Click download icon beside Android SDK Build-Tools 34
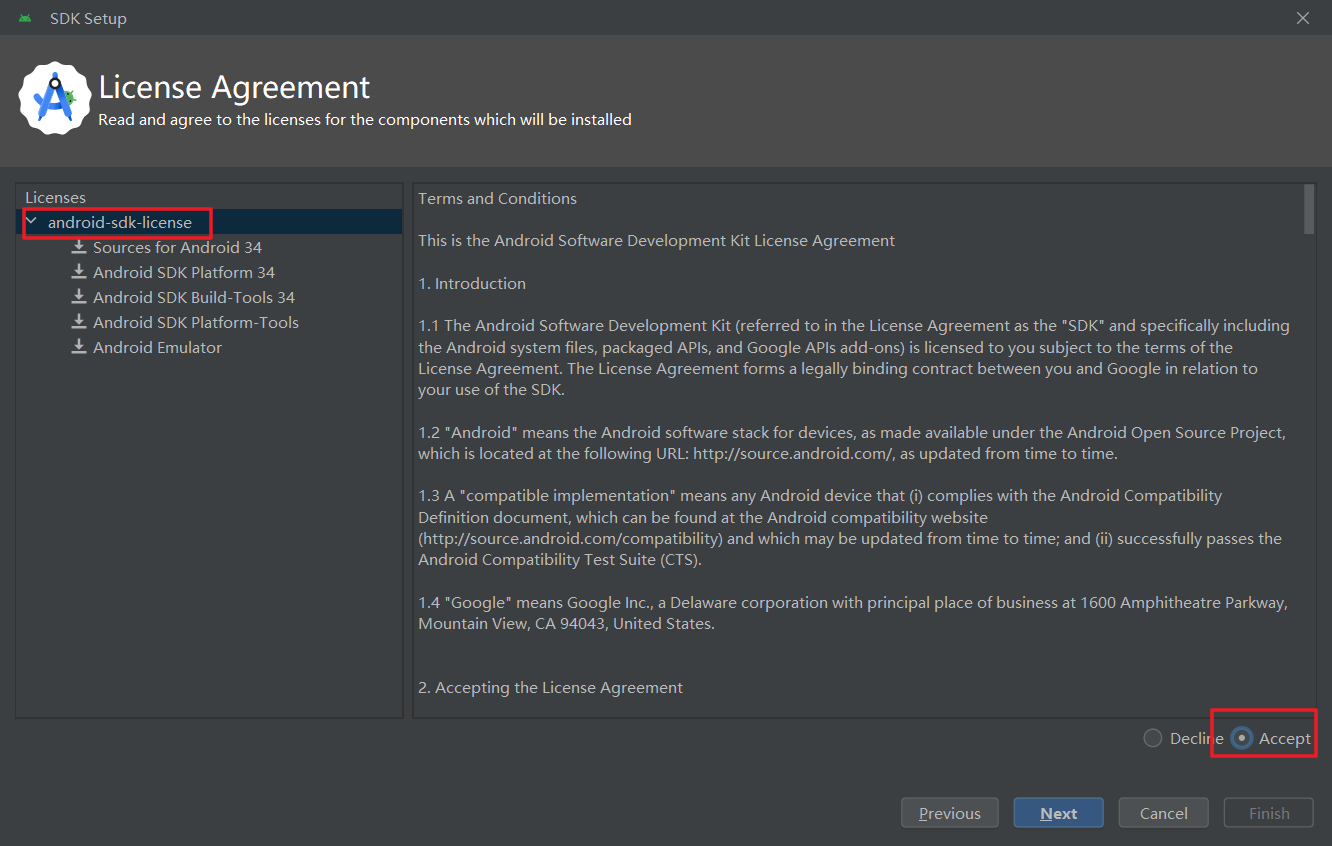The width and height of the screenshot is (1332, 846). pos(79,297)
